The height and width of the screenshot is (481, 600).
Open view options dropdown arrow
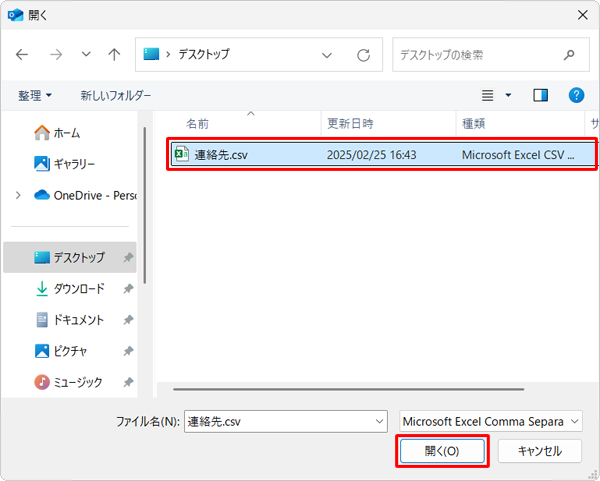pyautogui.click(x=508, y=95)
